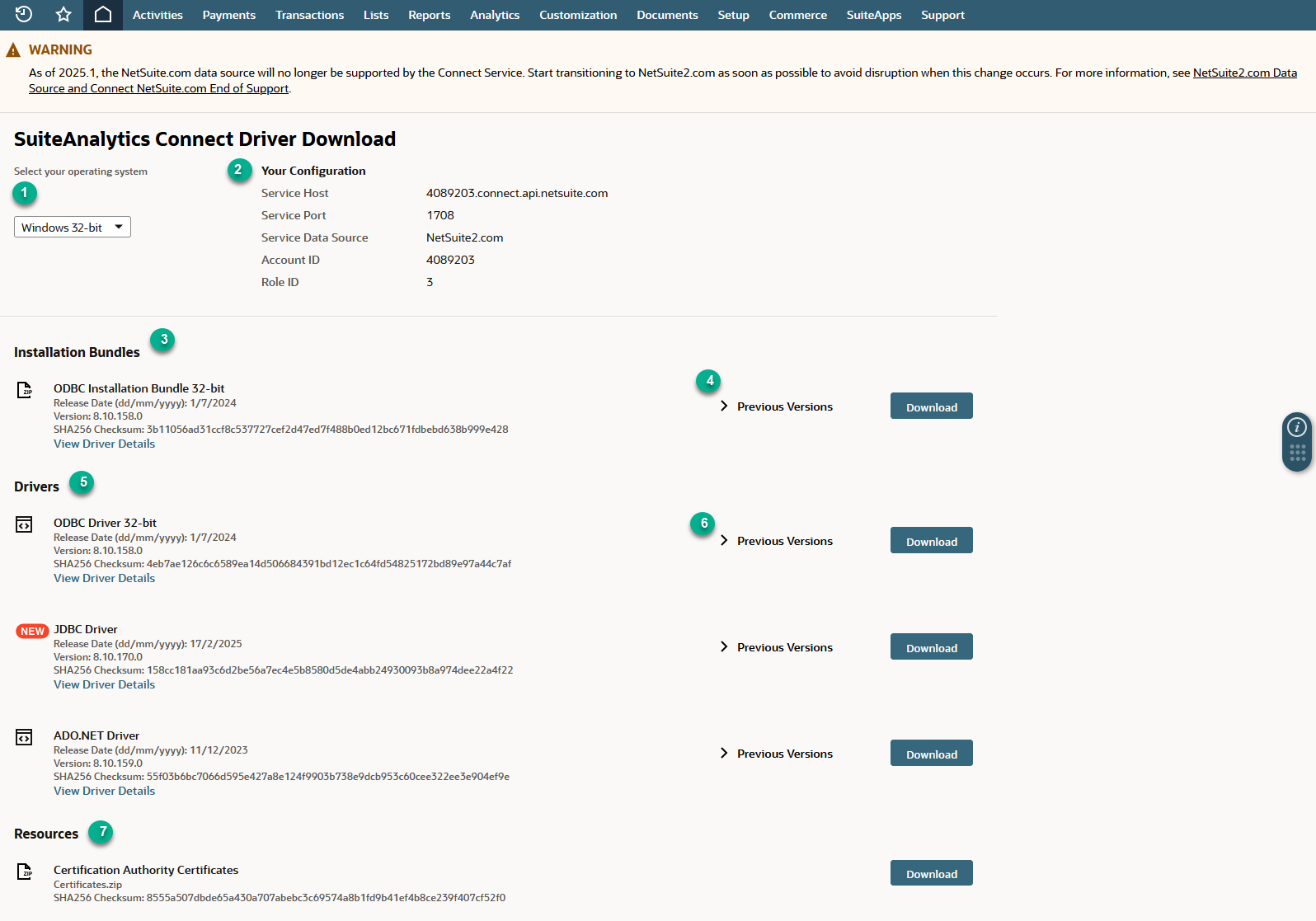Screen dimensions: 1316x921
Task: Click the Installation Bundles section heading
Action: click(77, 352)
